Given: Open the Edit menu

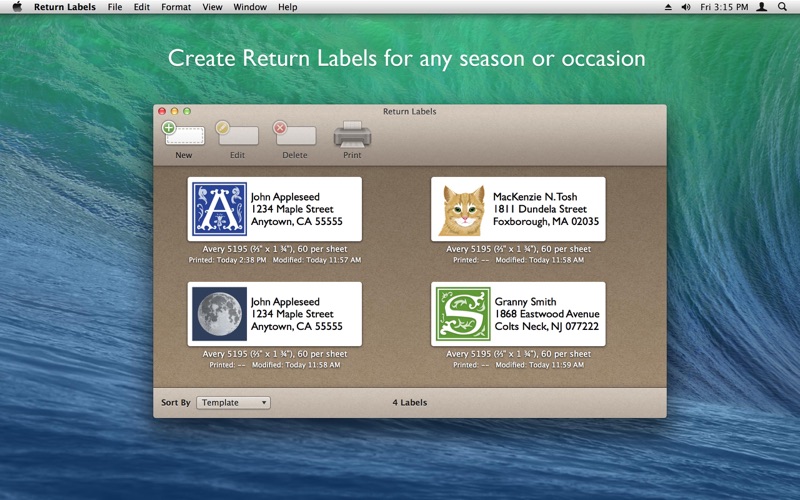Looking at the screenshot, I should (141, 7).
